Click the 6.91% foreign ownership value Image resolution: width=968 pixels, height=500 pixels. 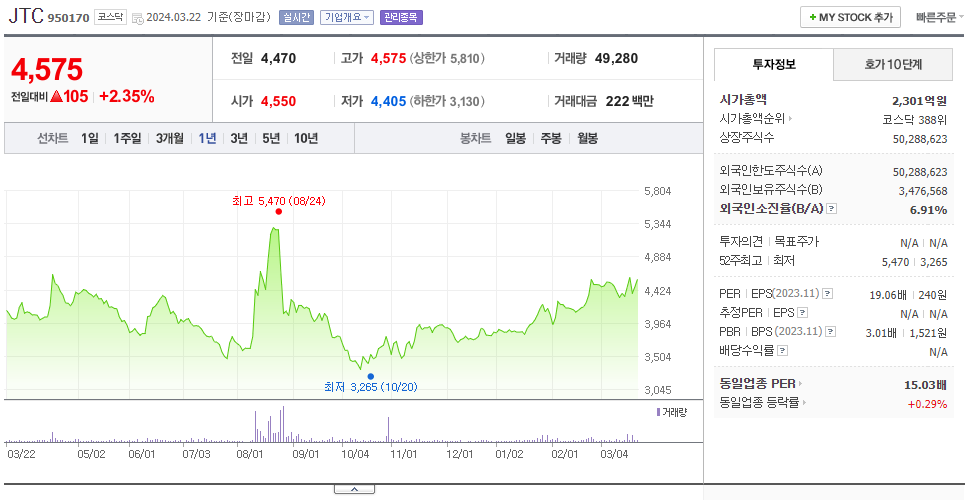pos(928,210)
